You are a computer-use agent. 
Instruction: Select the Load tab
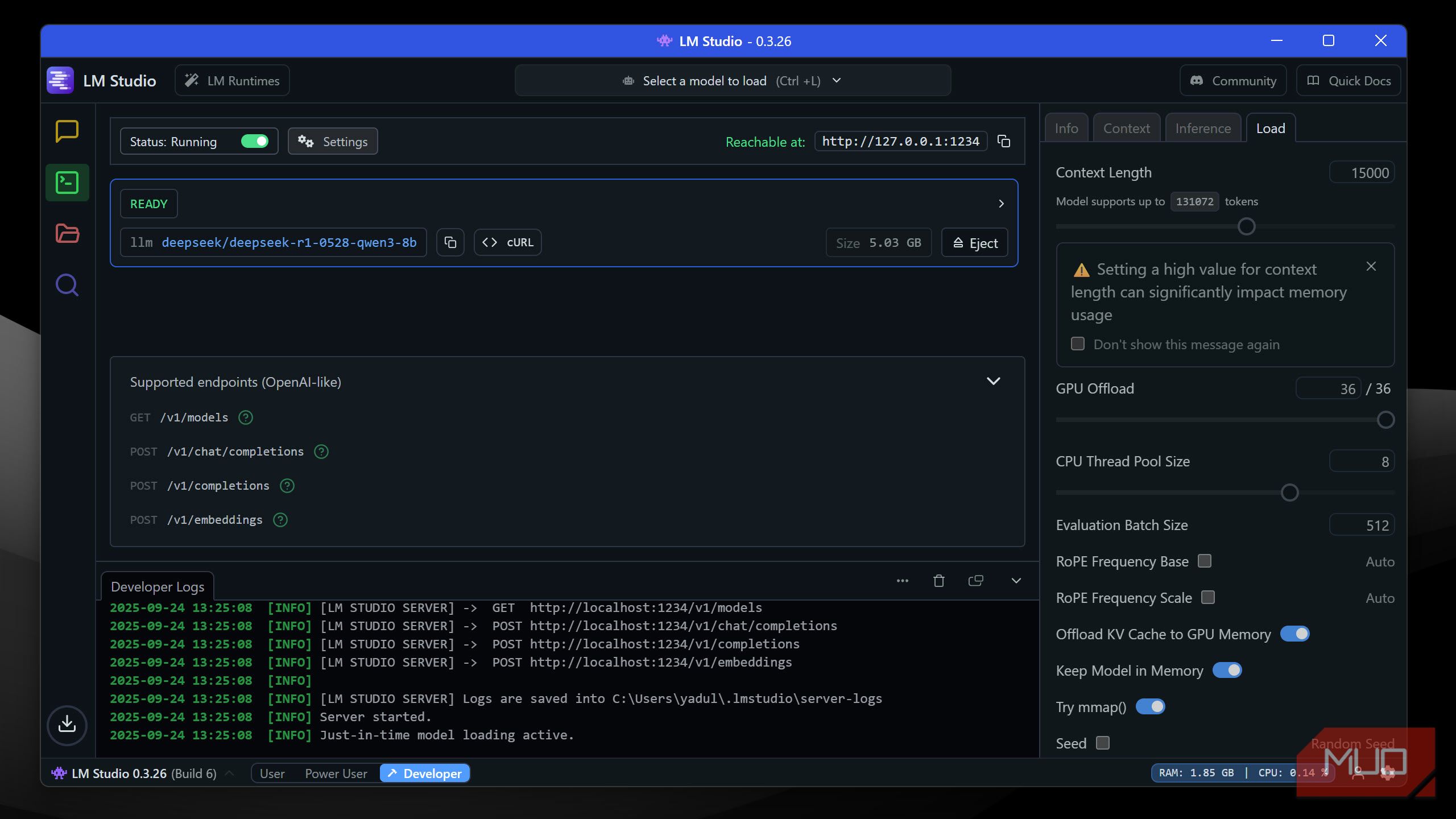tap(1271, 129)
